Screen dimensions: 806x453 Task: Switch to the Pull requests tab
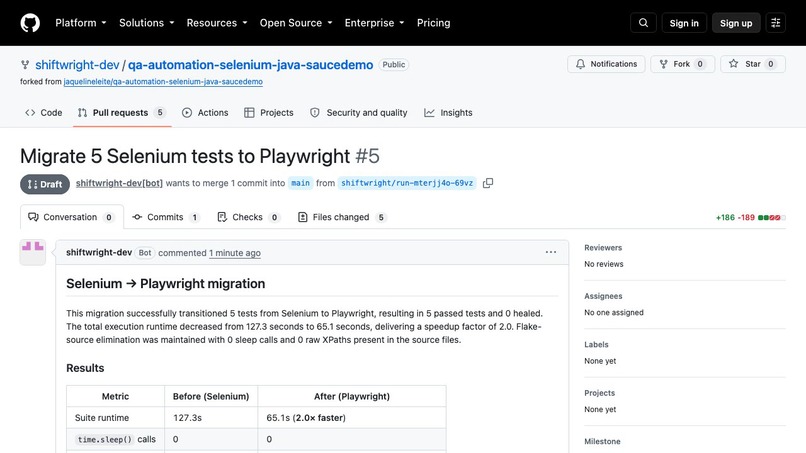coord(122,113)
